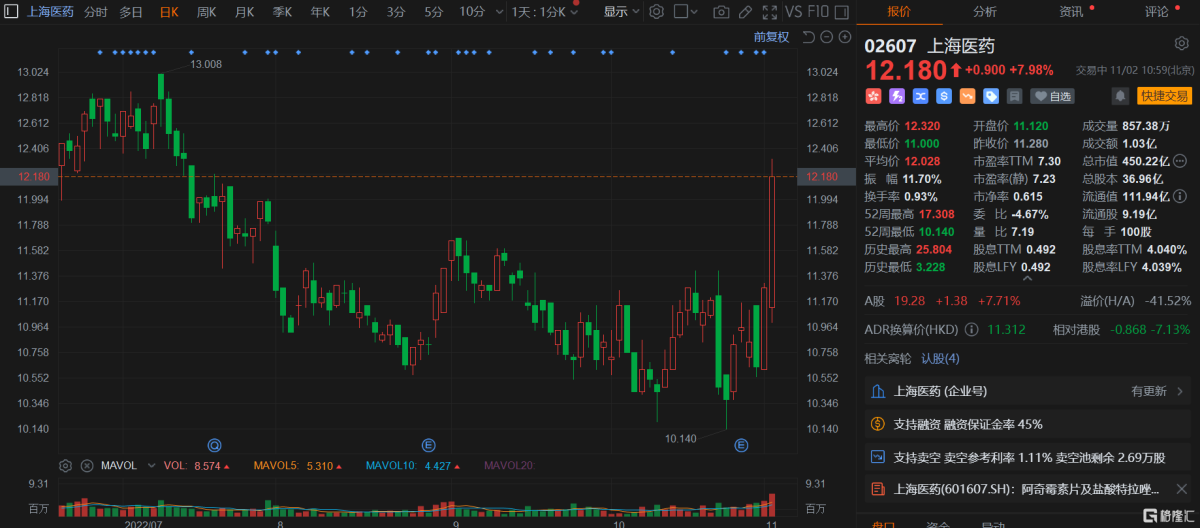This screenshot has width=1200, height=528.
Task: Open the VS compare function
Action: point(793,12)
